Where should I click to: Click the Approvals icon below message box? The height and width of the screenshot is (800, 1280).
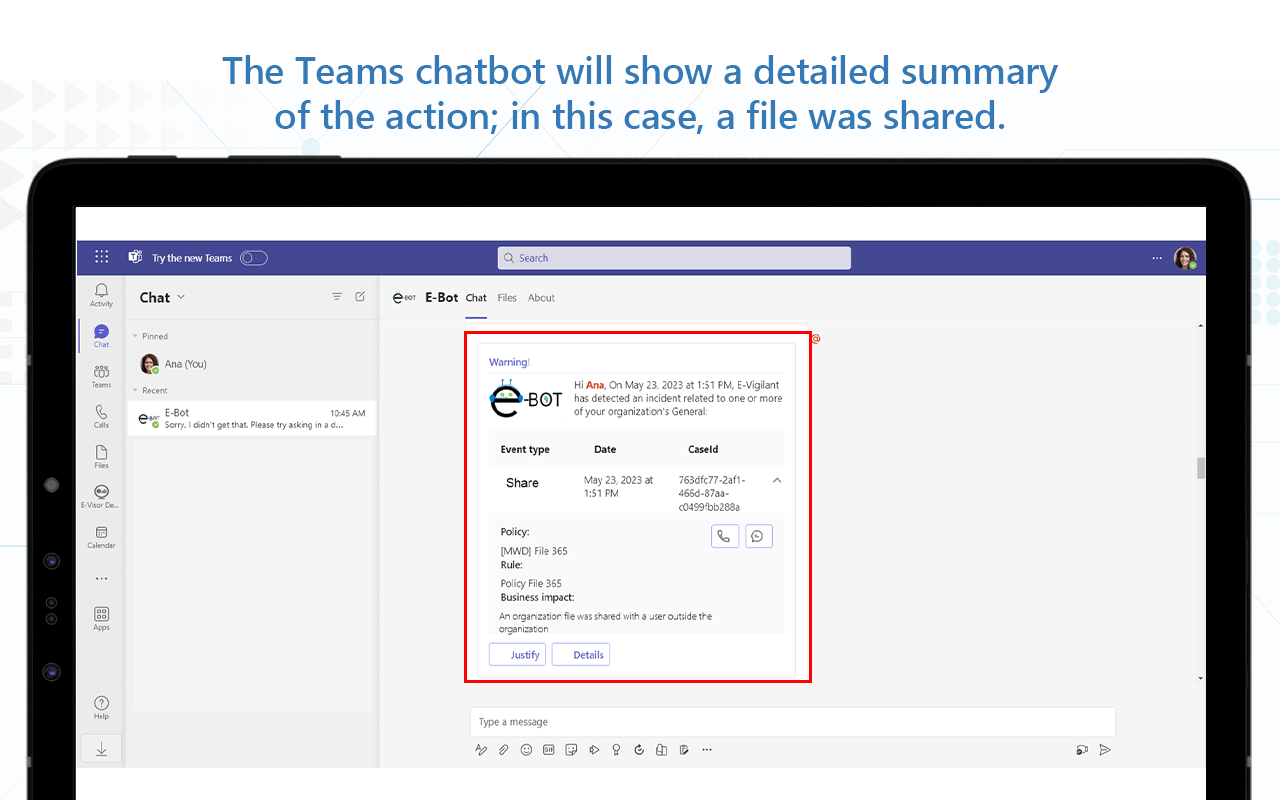[x=639, y=749]
